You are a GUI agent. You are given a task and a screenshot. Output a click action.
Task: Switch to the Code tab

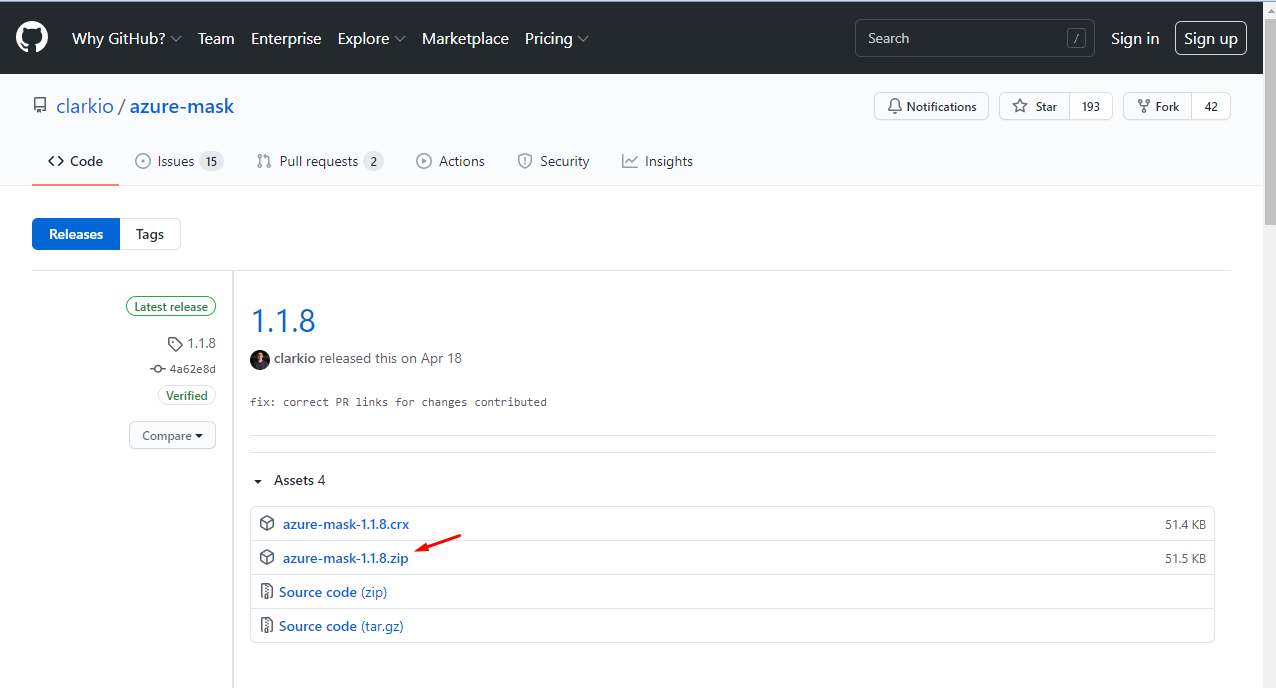click(75, 161)
